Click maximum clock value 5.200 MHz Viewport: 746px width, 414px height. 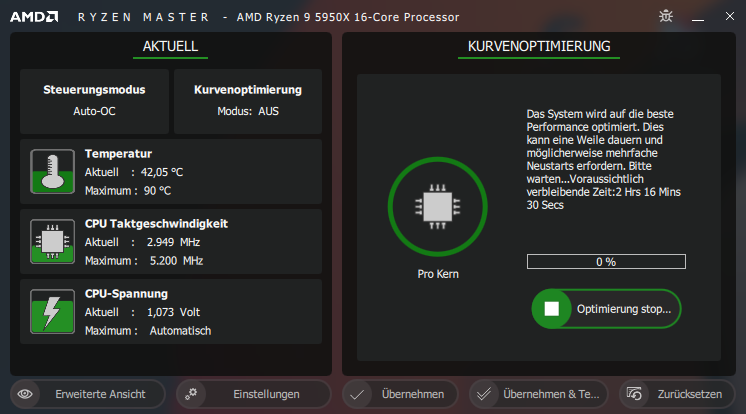point(177,261)
